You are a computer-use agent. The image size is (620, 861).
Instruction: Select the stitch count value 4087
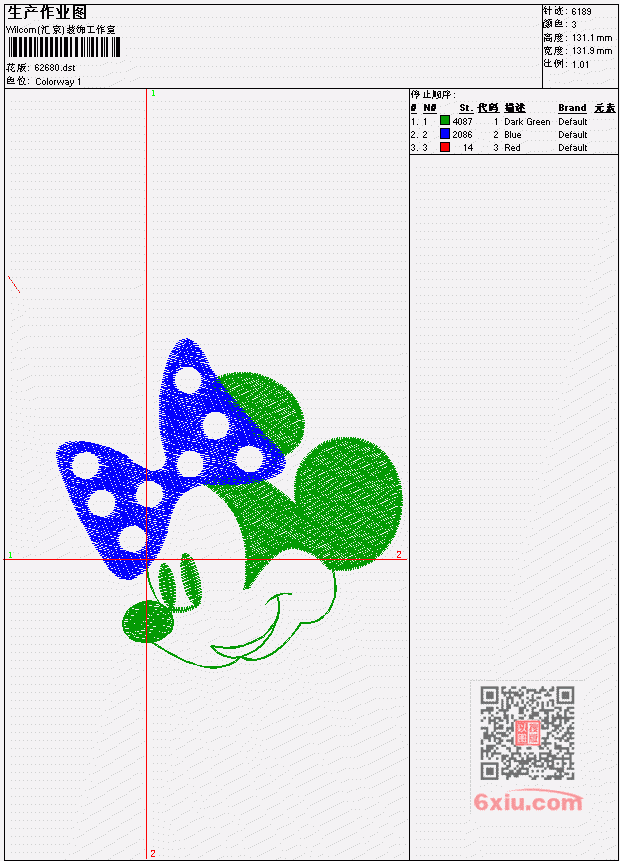462,121
